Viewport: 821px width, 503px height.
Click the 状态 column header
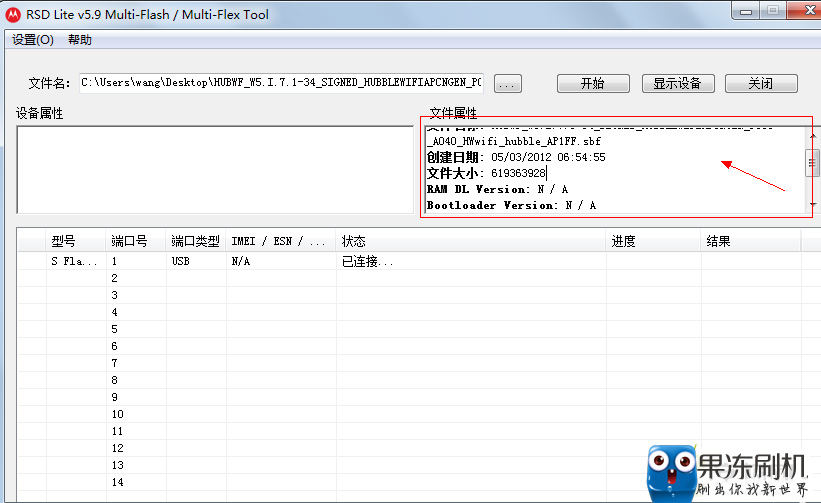(353, 241)
